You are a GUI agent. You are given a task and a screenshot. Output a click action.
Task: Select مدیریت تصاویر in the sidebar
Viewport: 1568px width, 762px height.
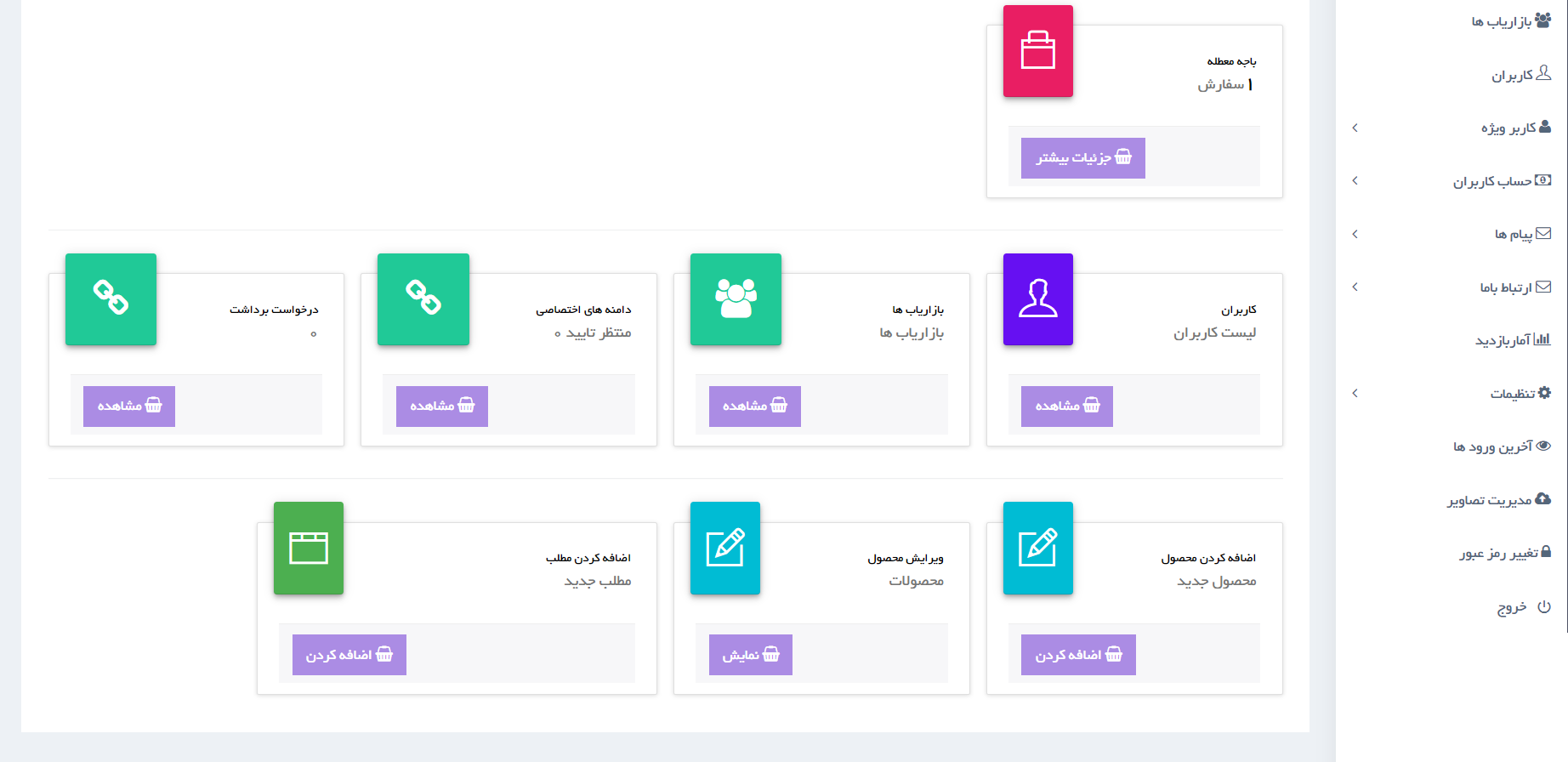(x=1499, y=500)
